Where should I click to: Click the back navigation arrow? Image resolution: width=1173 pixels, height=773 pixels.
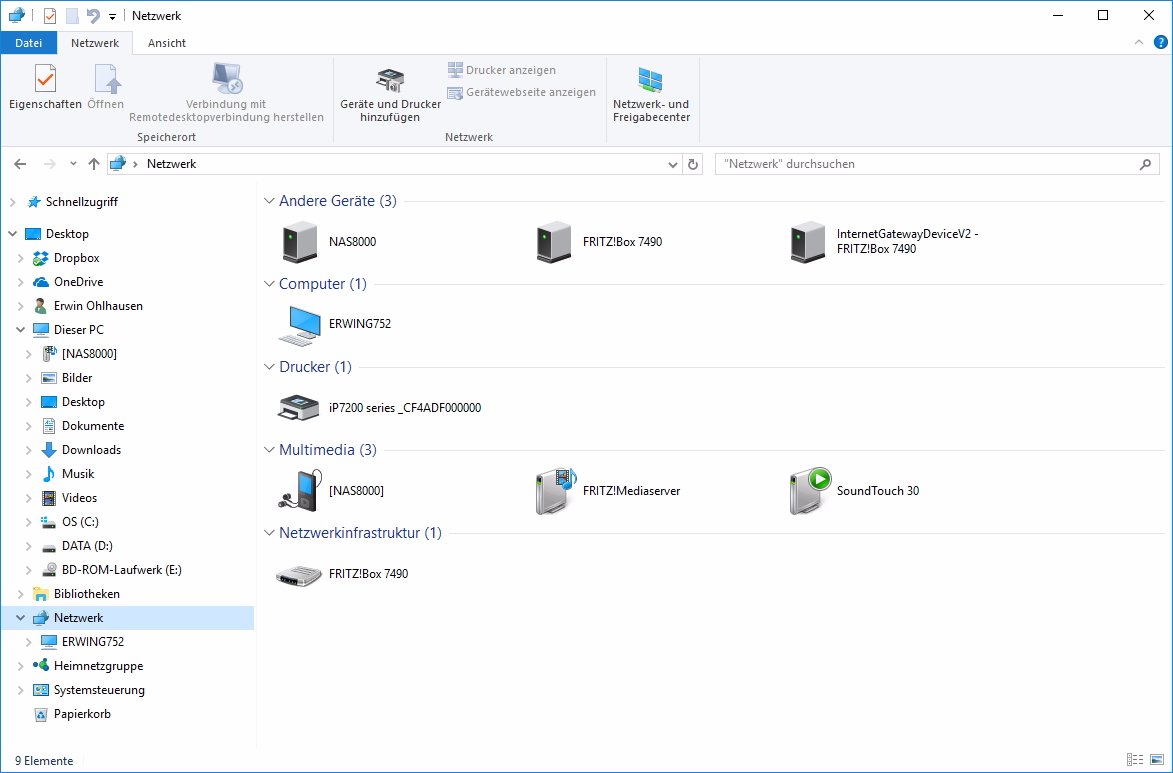tap(20, 165)
